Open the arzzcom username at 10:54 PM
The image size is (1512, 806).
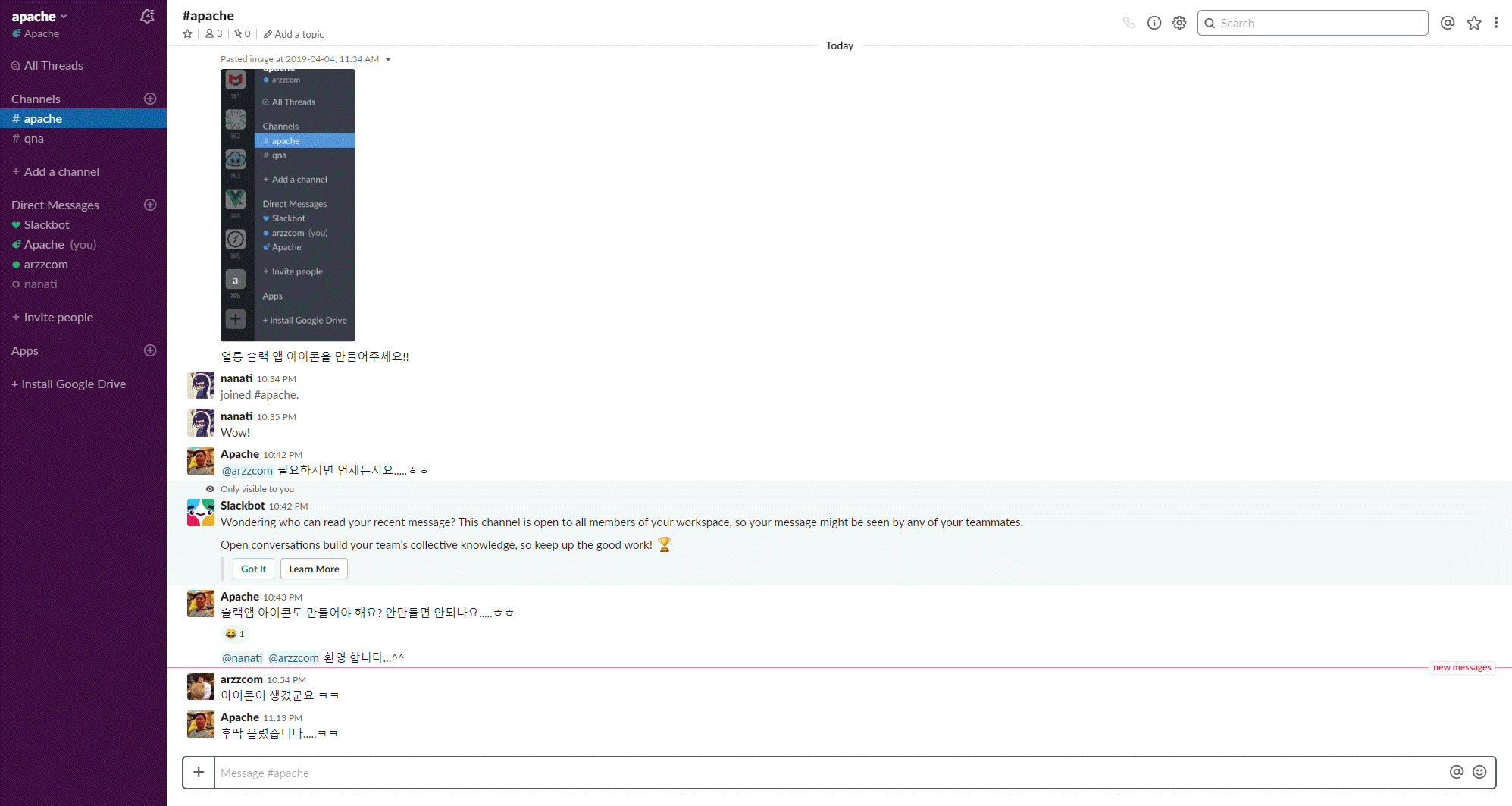[242, 679]
